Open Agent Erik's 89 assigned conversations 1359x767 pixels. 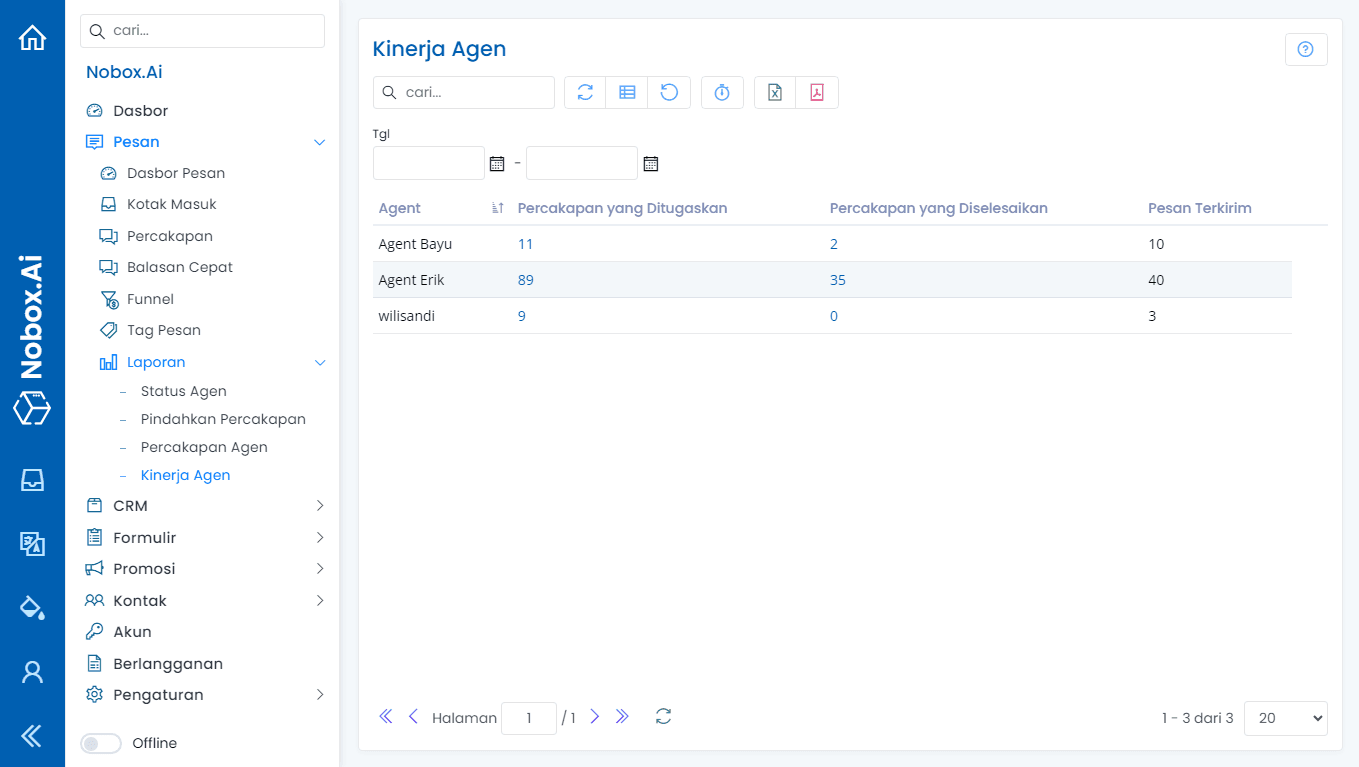525,279
